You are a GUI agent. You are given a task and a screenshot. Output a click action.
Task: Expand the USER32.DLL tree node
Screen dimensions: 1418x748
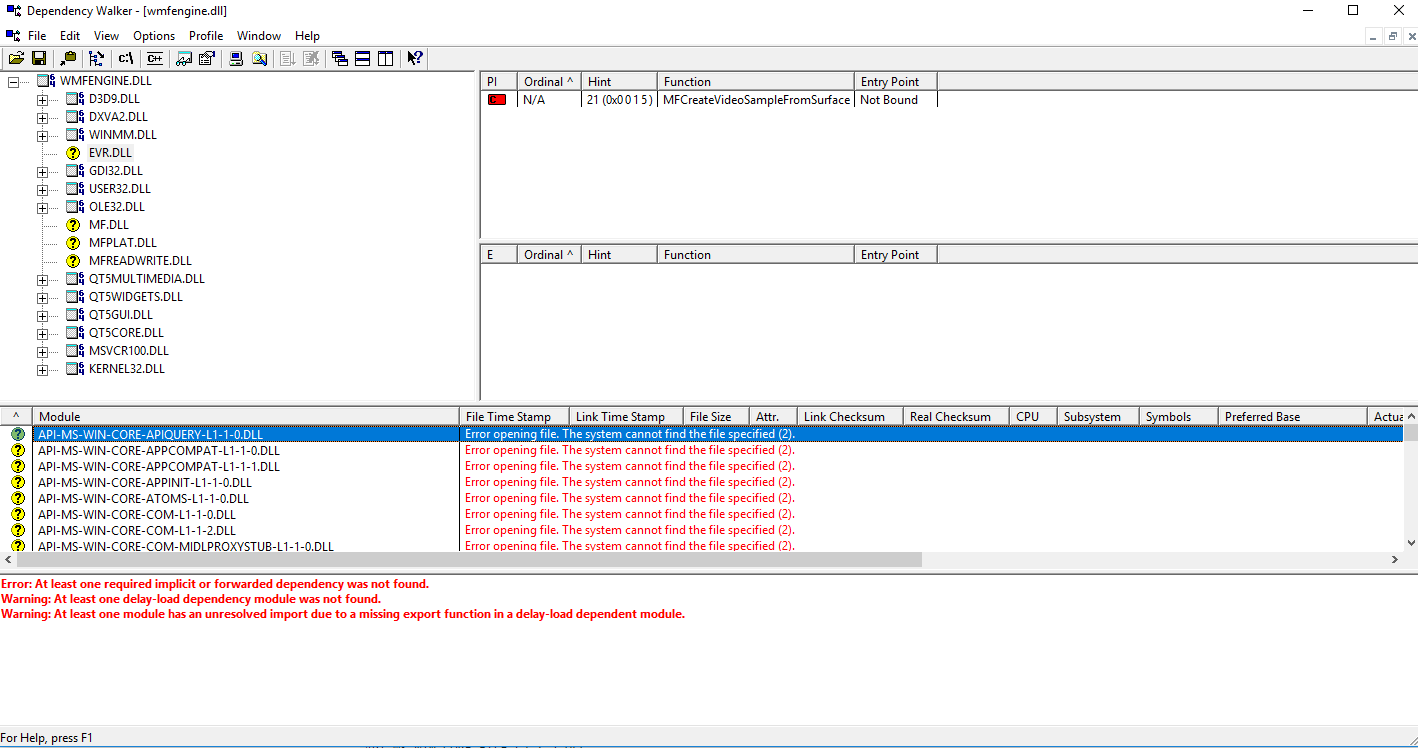coord(42,190)
